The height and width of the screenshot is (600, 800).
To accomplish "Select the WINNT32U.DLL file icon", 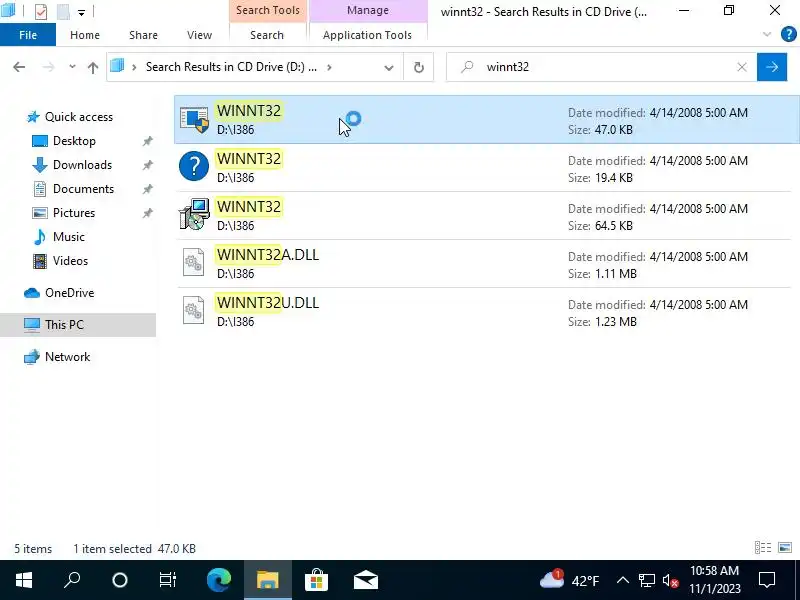I will [x=193, y=310].
